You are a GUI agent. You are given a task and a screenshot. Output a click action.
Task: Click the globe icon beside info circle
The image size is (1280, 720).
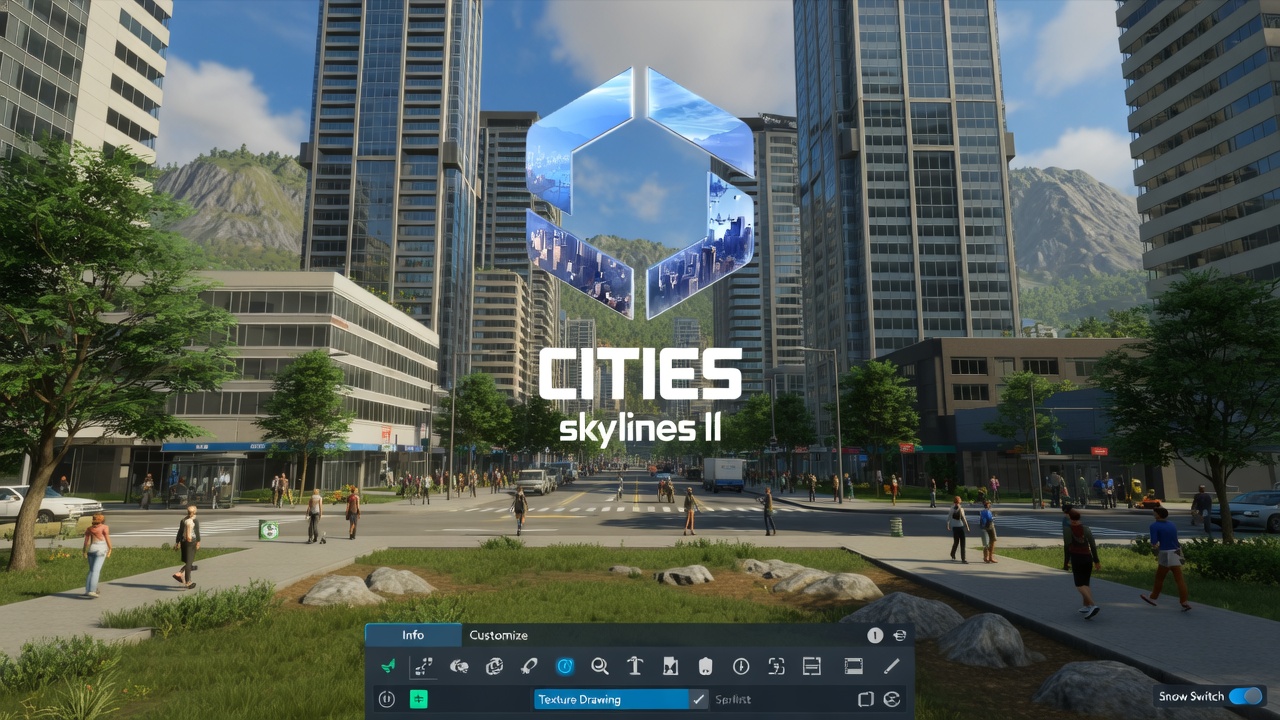[x=899, y=635]
